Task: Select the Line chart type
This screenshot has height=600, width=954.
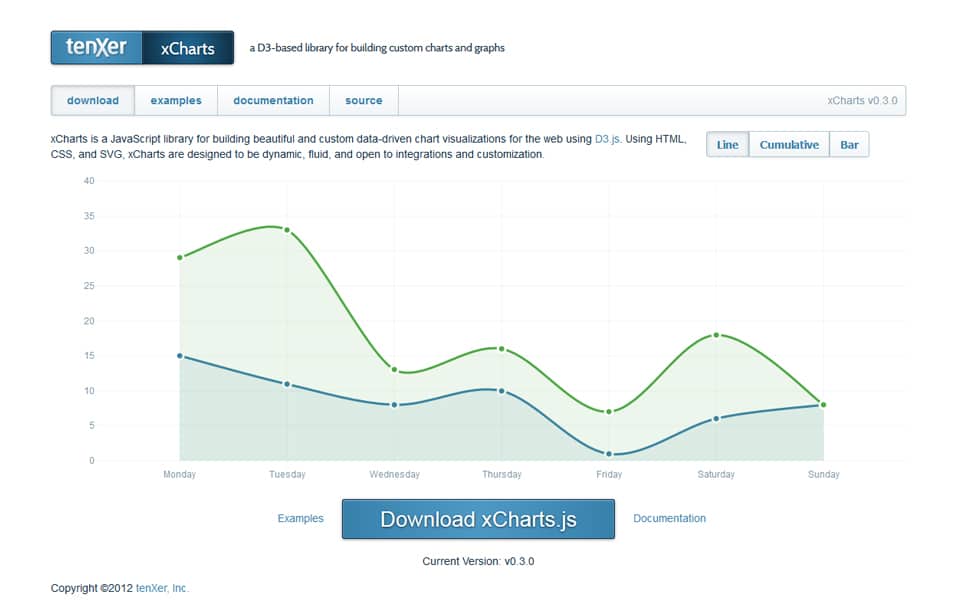Action: point(728,145)
